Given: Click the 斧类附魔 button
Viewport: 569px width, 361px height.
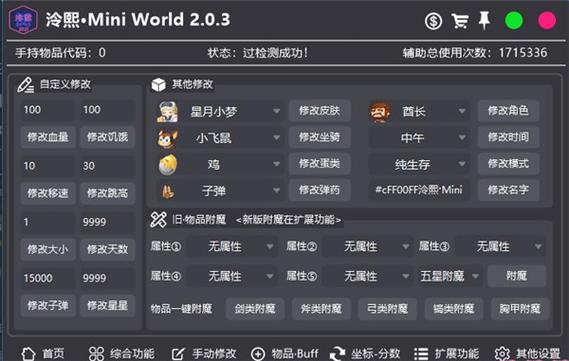Looking at the screenshot, I should pyautogui.click(x=321, y=309).
